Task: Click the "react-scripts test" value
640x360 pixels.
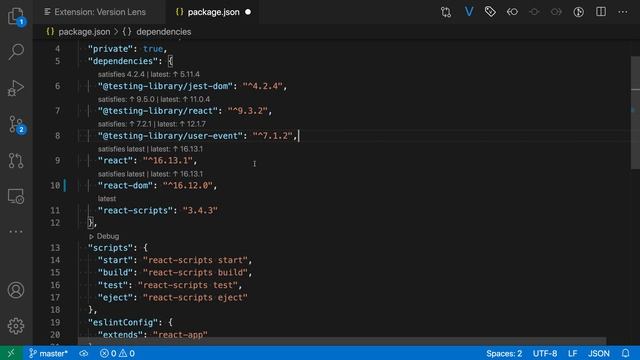Action: [188, 285]
